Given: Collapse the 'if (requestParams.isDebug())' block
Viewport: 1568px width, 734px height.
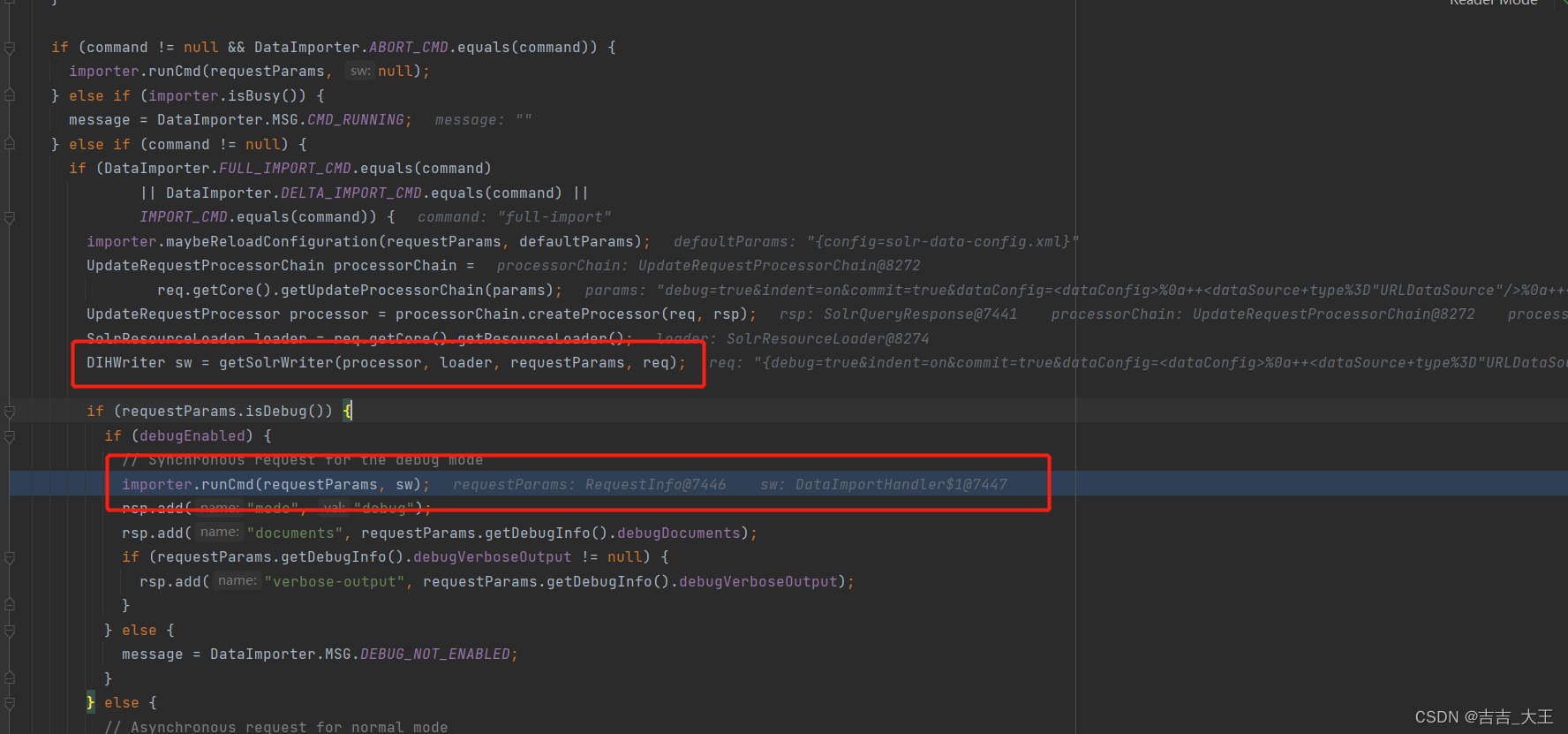Looking at the screenshot, I should [x=10, y=412].
